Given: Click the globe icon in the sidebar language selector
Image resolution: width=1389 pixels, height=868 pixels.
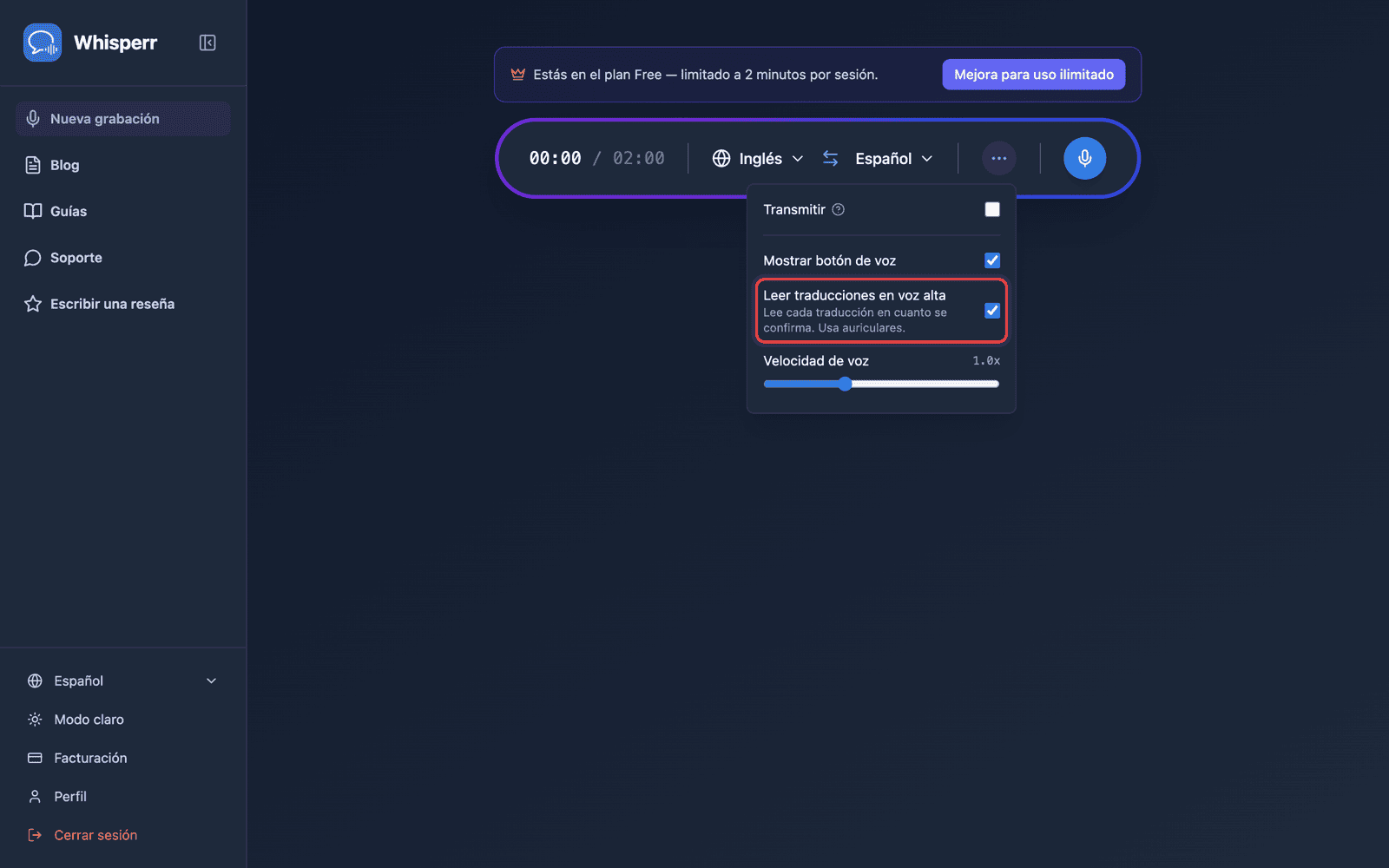Looking at the screenshot, I should pos(35,681).
